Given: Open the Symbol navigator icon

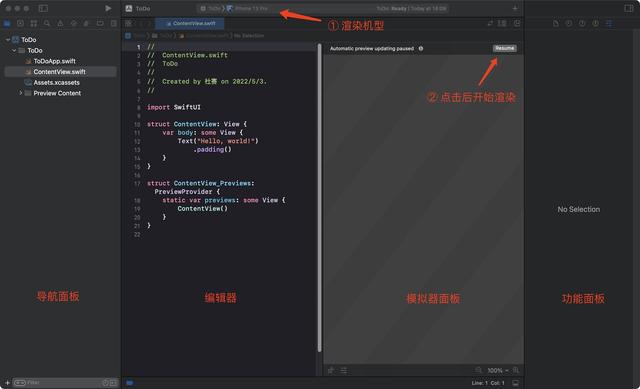Looking at the screenshot, I should pyautogui.click(x=34, y=23).
